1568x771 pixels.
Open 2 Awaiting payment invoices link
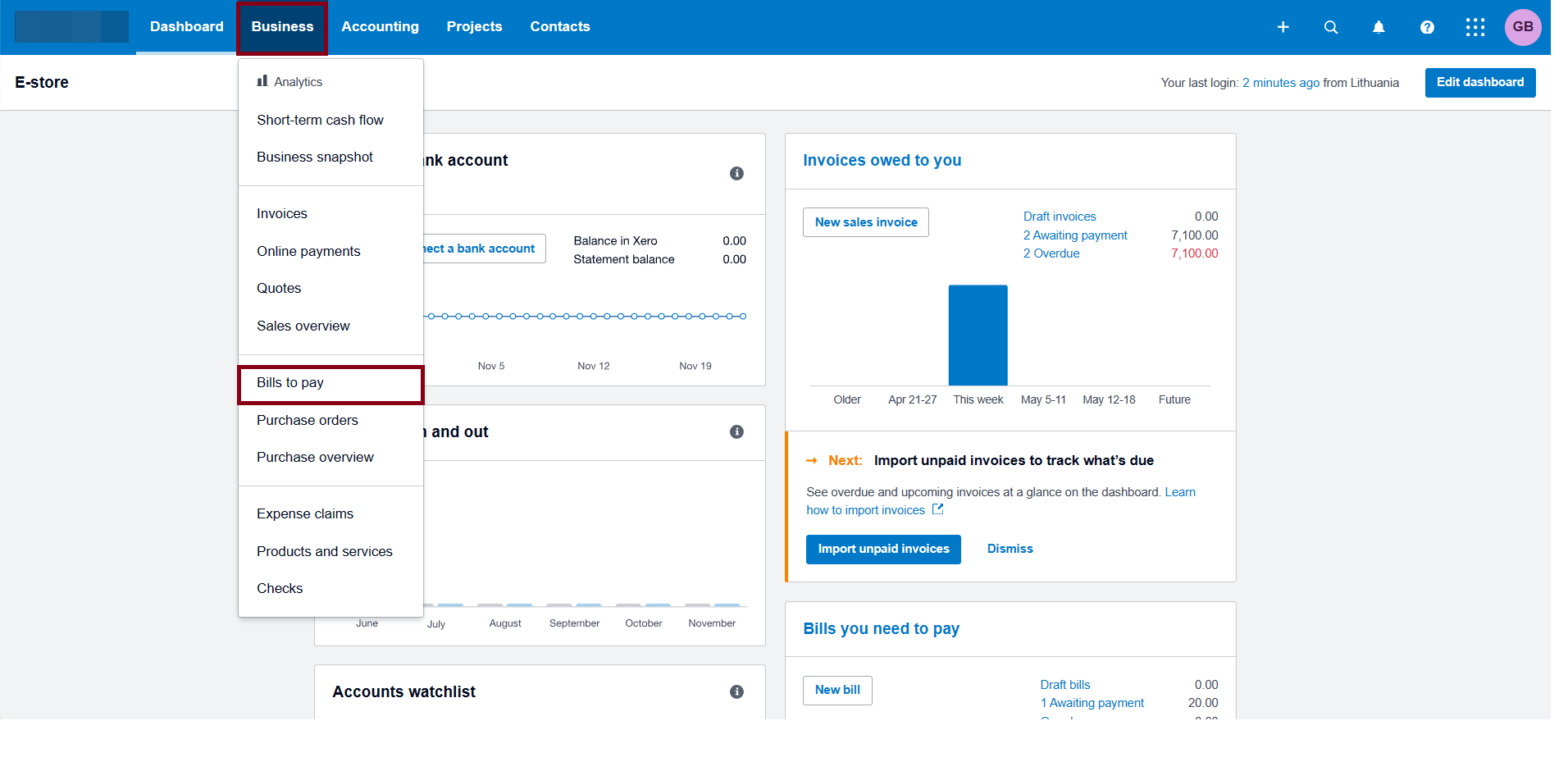[x=1075, y=235]
